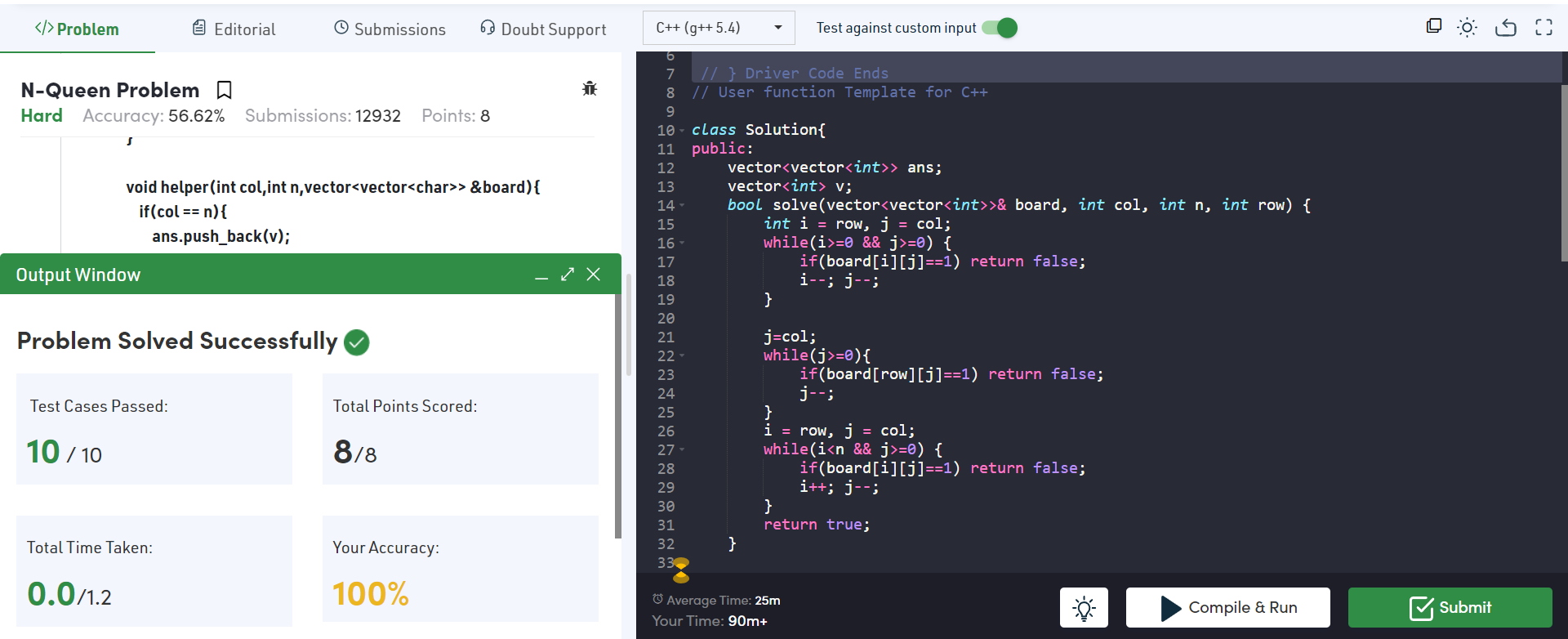Image resolution: width=1568 pixels, height=639 pixels.
Task: Collapse code fold at line 16
Action: point(682,244)
